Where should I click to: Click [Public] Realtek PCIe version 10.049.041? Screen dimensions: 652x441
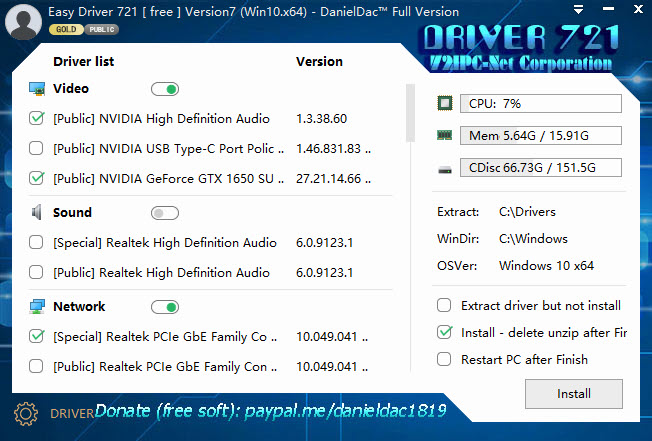(332, 367)
